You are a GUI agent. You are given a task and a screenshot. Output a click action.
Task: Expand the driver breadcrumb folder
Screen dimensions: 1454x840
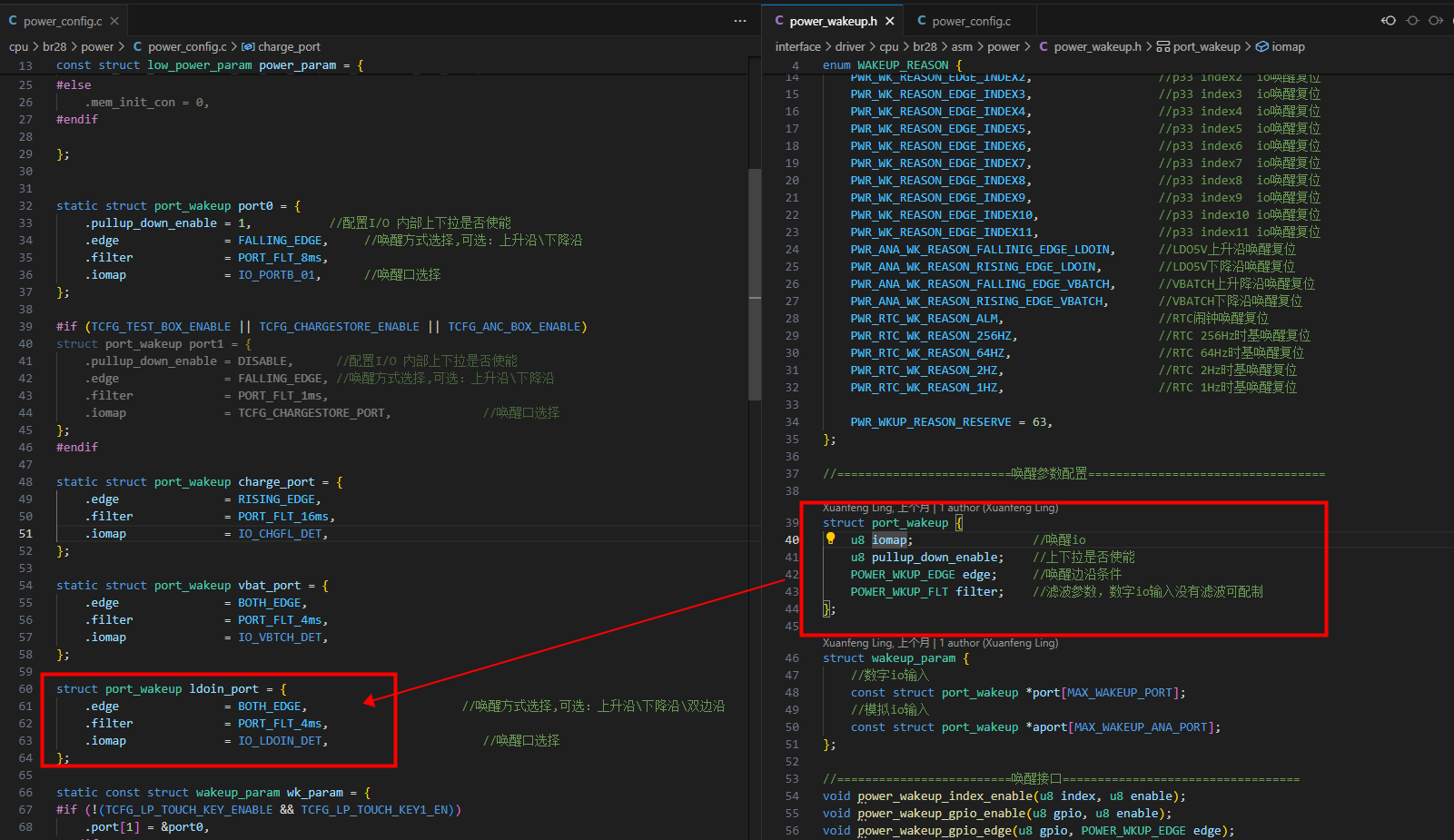(850, 46)
